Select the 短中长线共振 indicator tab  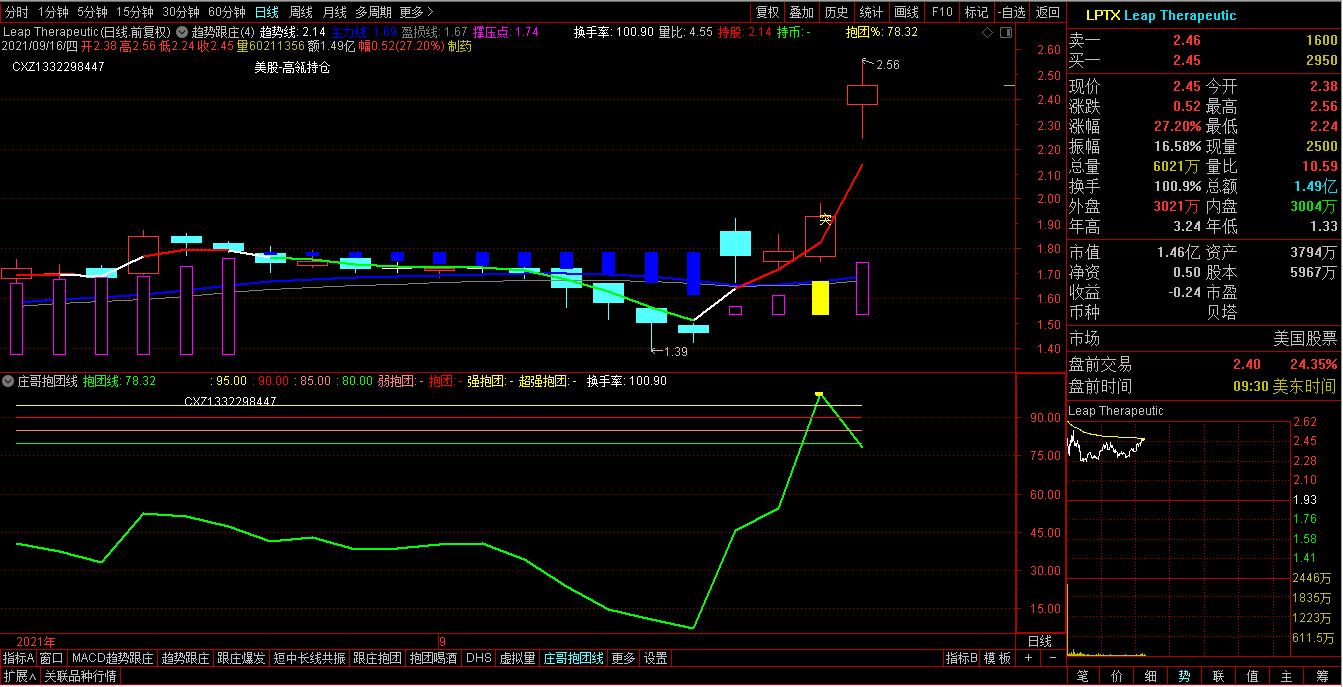pyautogui.click(x=310, y=658)
